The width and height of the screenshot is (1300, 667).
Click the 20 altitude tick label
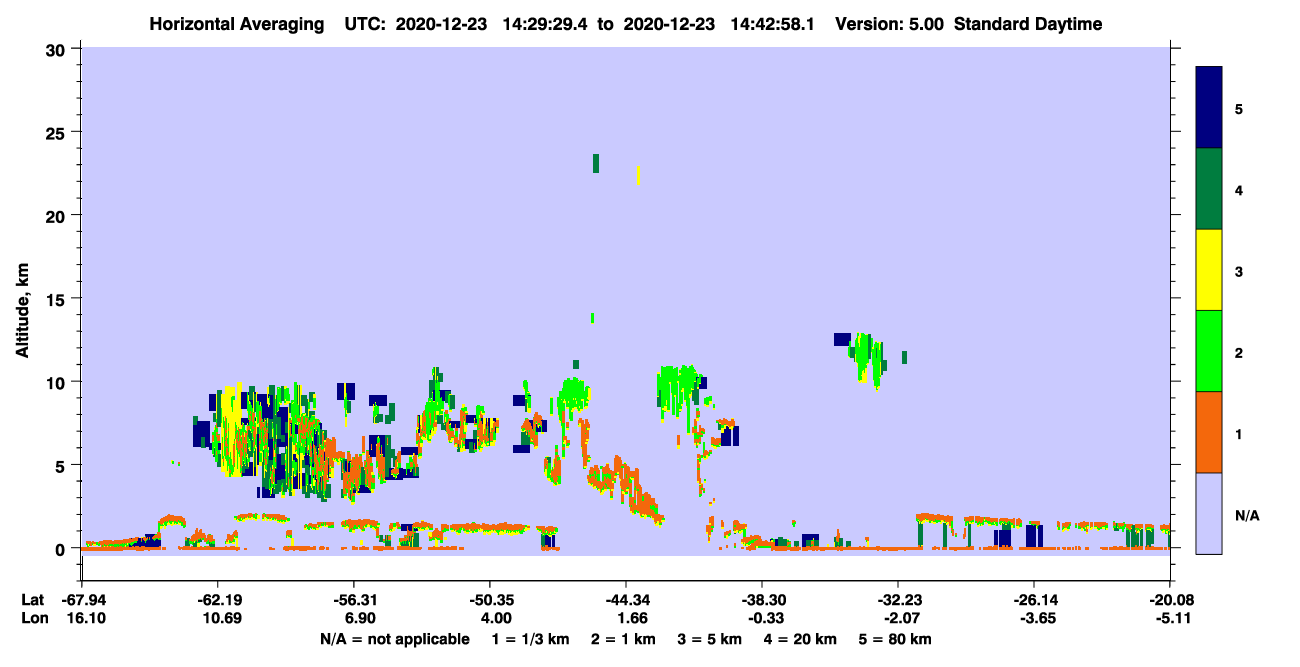58,215
